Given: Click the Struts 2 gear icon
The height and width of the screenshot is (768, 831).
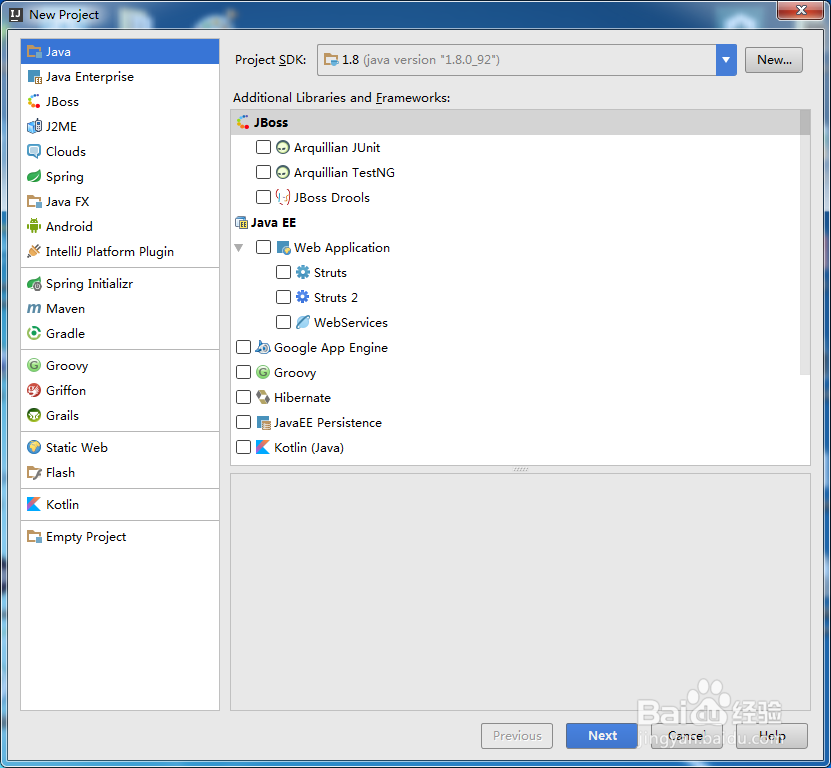Looking at the screenshot, I should click(303, 297).
